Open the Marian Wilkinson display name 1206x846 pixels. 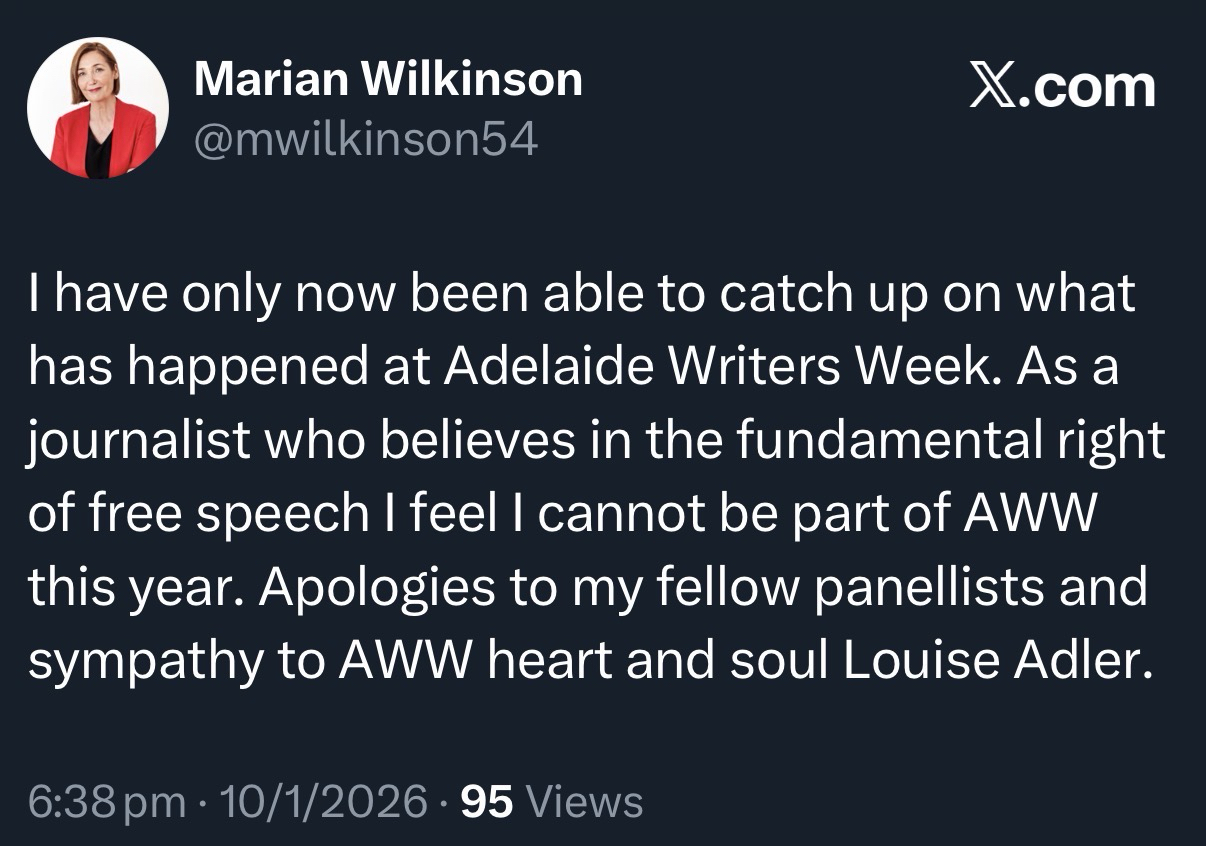pyautogui.click(x=388, y=78)
